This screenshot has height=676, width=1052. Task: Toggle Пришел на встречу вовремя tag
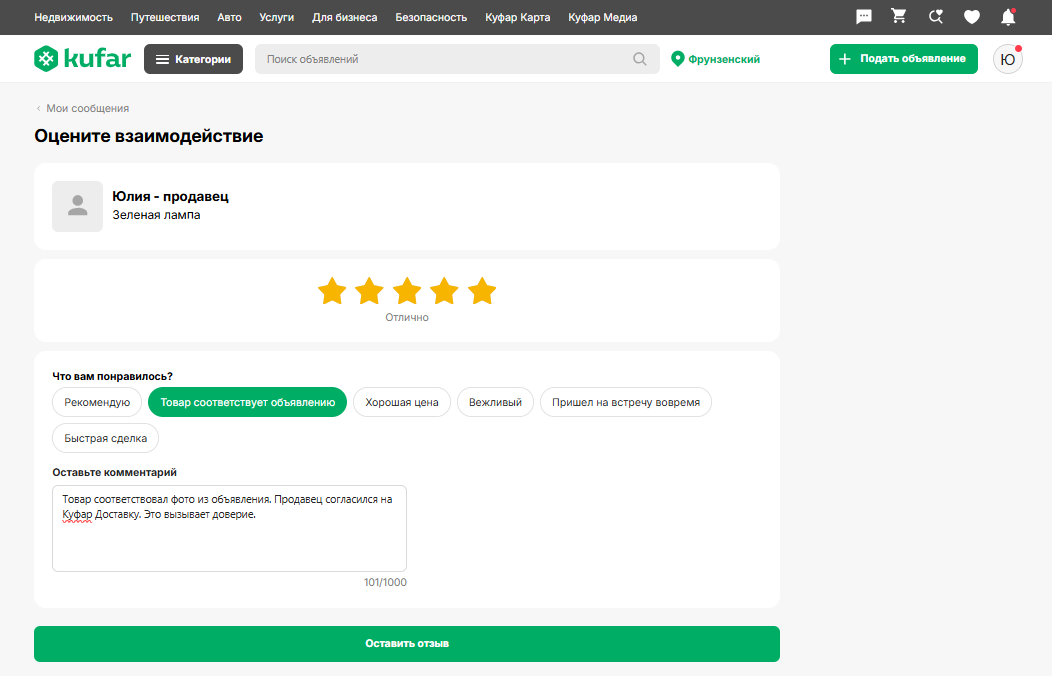(x=626, y=402)
